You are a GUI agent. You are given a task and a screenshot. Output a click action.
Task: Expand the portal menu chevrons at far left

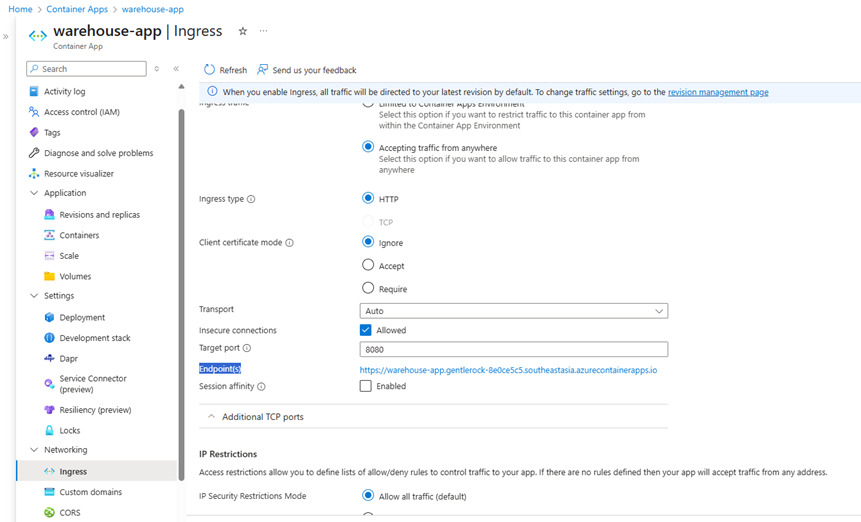tap(5, 36)
